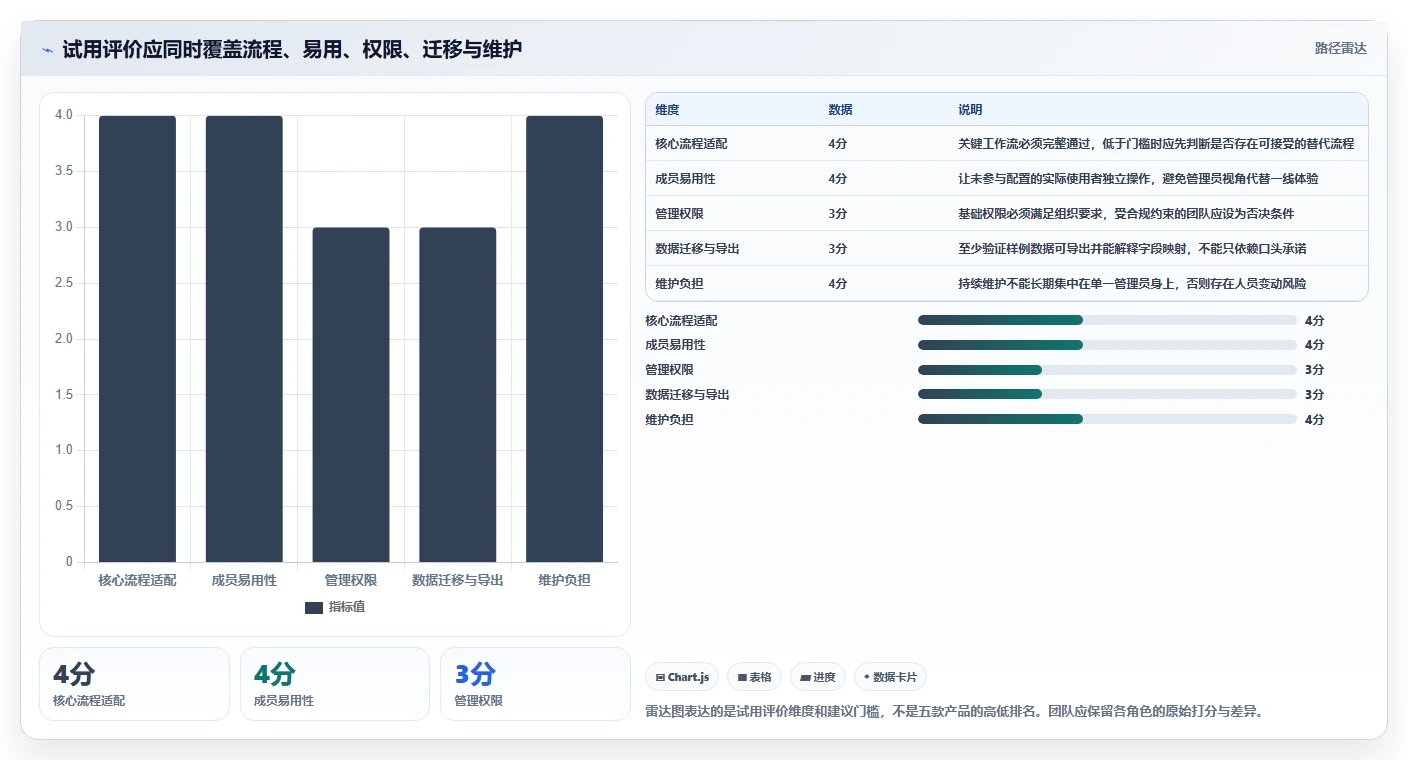Click the footer note about 雷达图
The image size is (1408, 760).
pos(955,712)
